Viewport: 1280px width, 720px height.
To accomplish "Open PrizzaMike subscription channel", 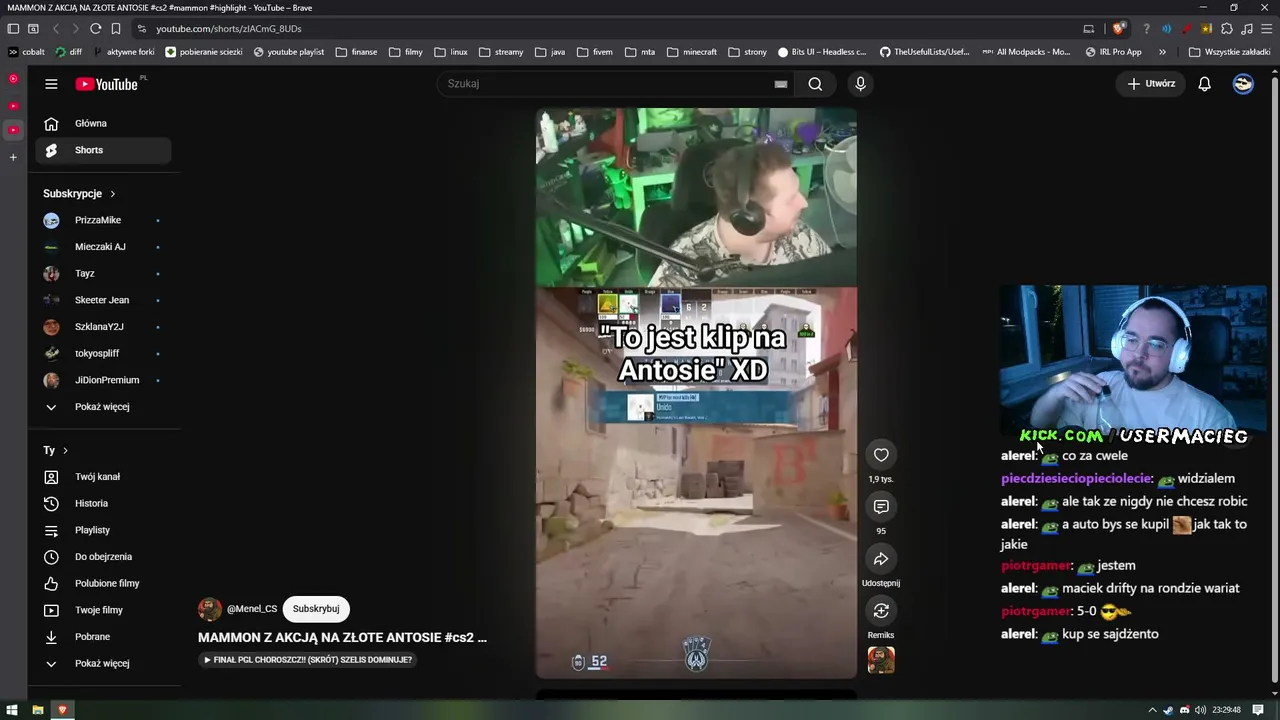I will point(103,220).
